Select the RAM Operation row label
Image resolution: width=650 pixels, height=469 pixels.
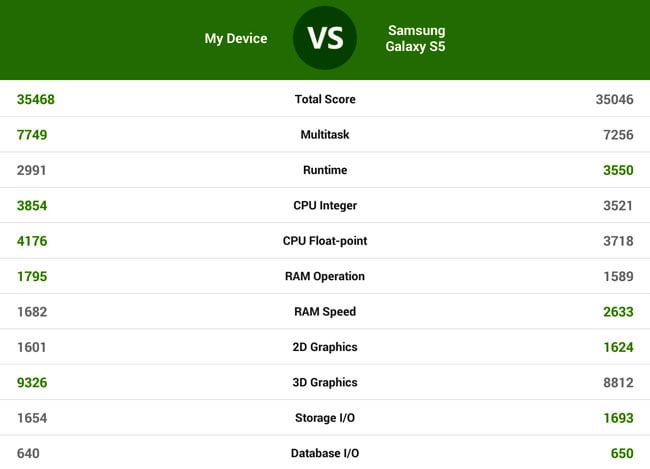pos(325,276)
